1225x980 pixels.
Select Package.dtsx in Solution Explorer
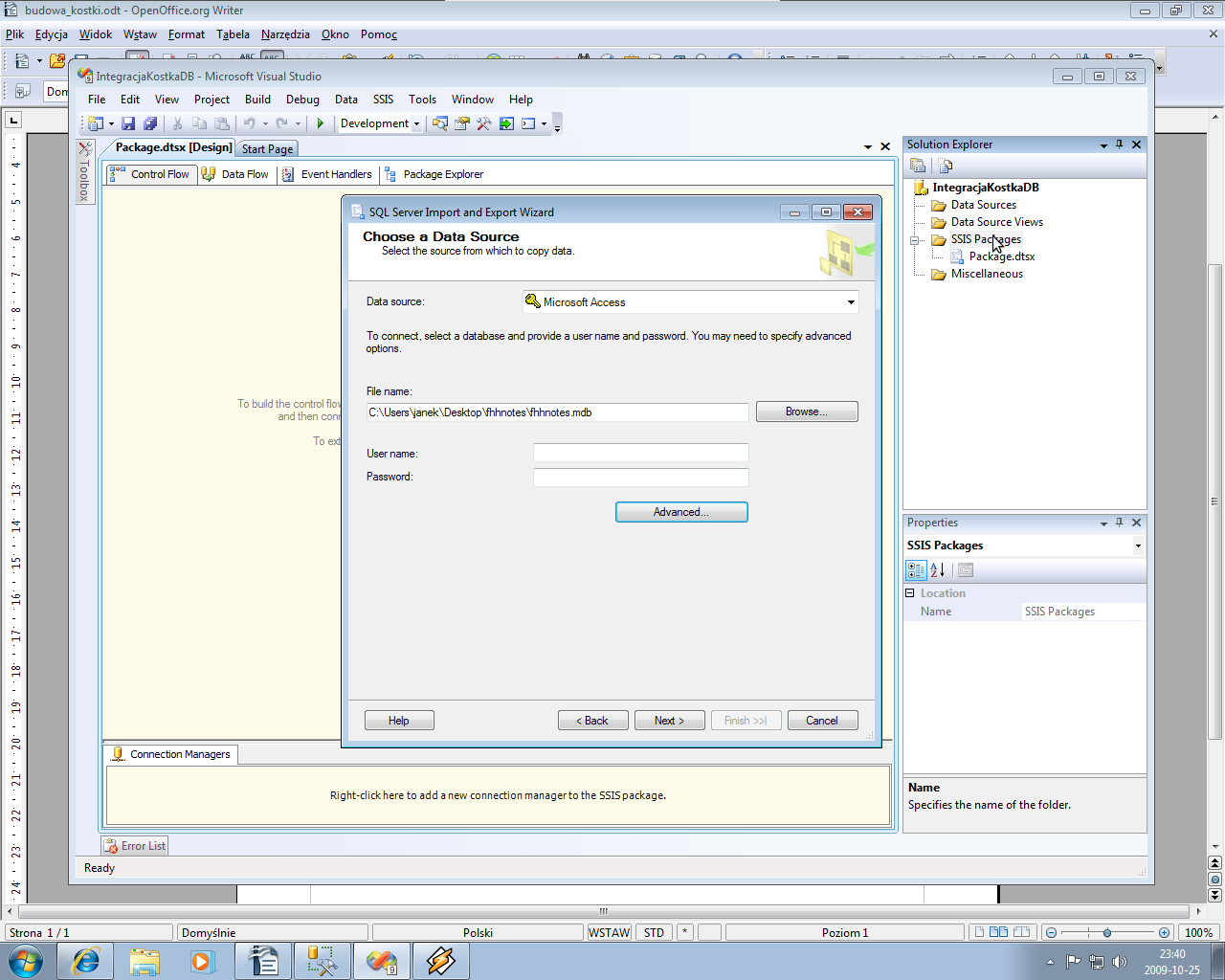(x=1001, y=256)
